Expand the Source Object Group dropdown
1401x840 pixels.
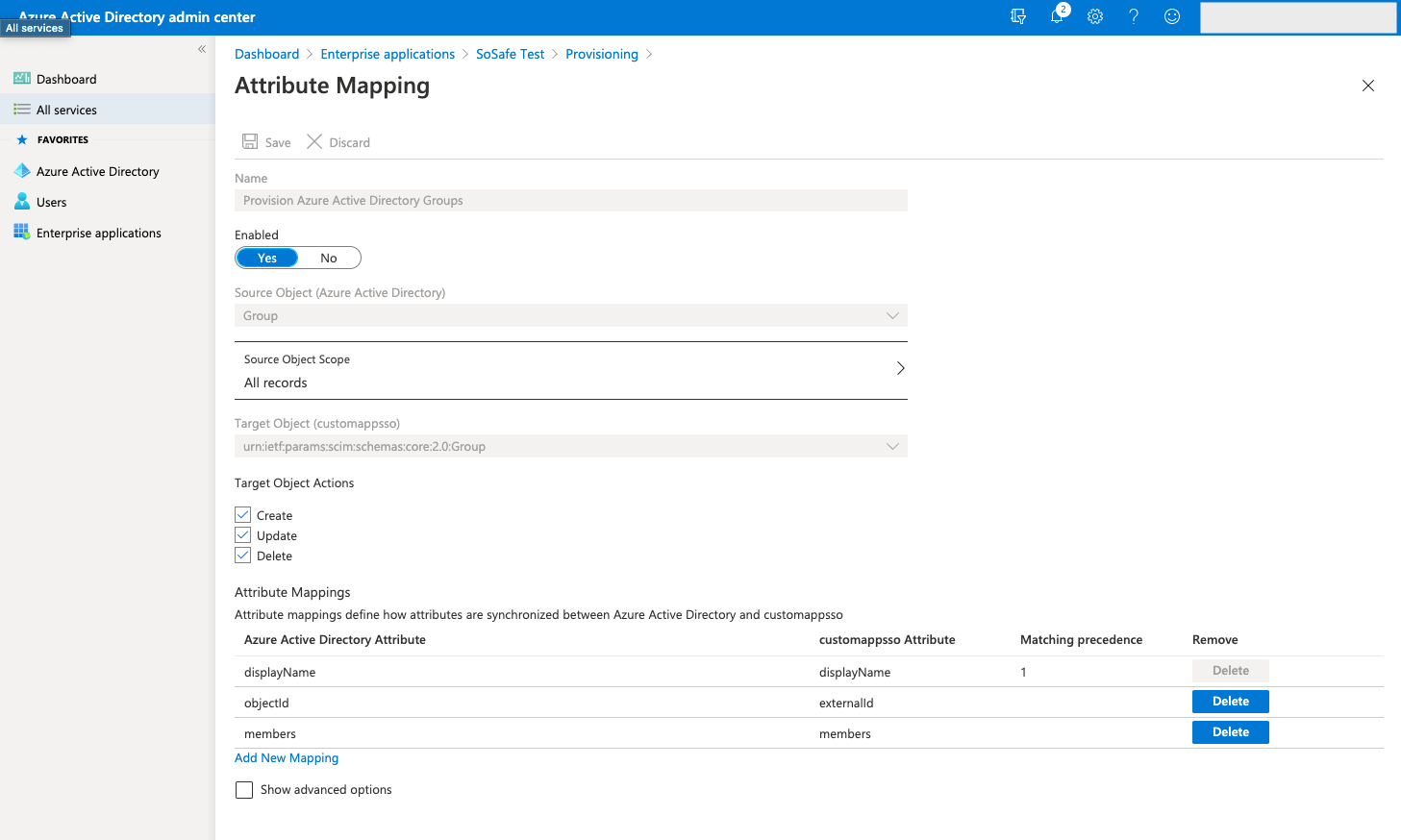(570, 315)
